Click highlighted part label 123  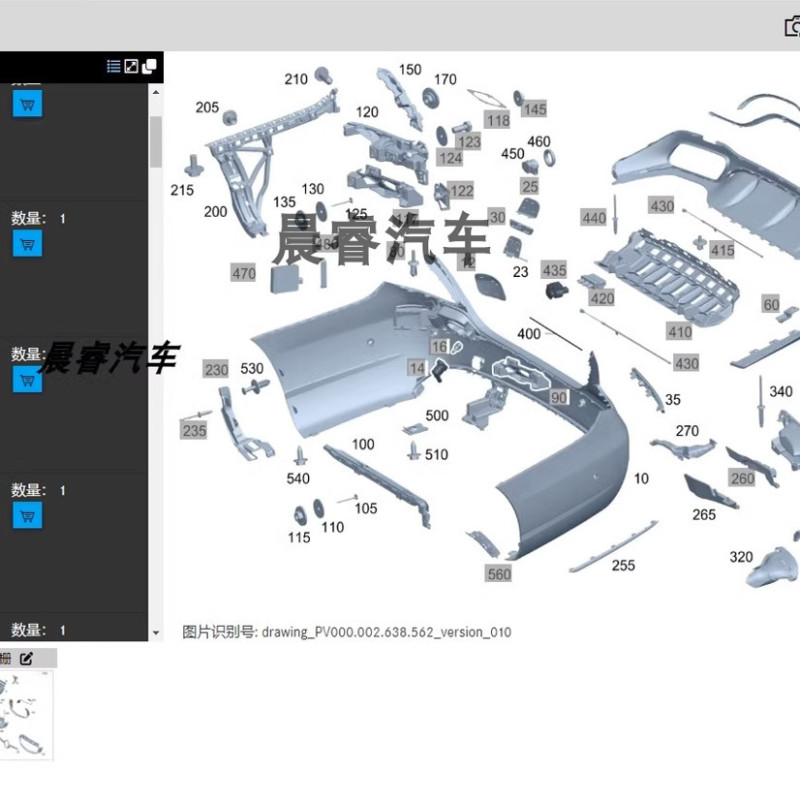tap(469, 141)
